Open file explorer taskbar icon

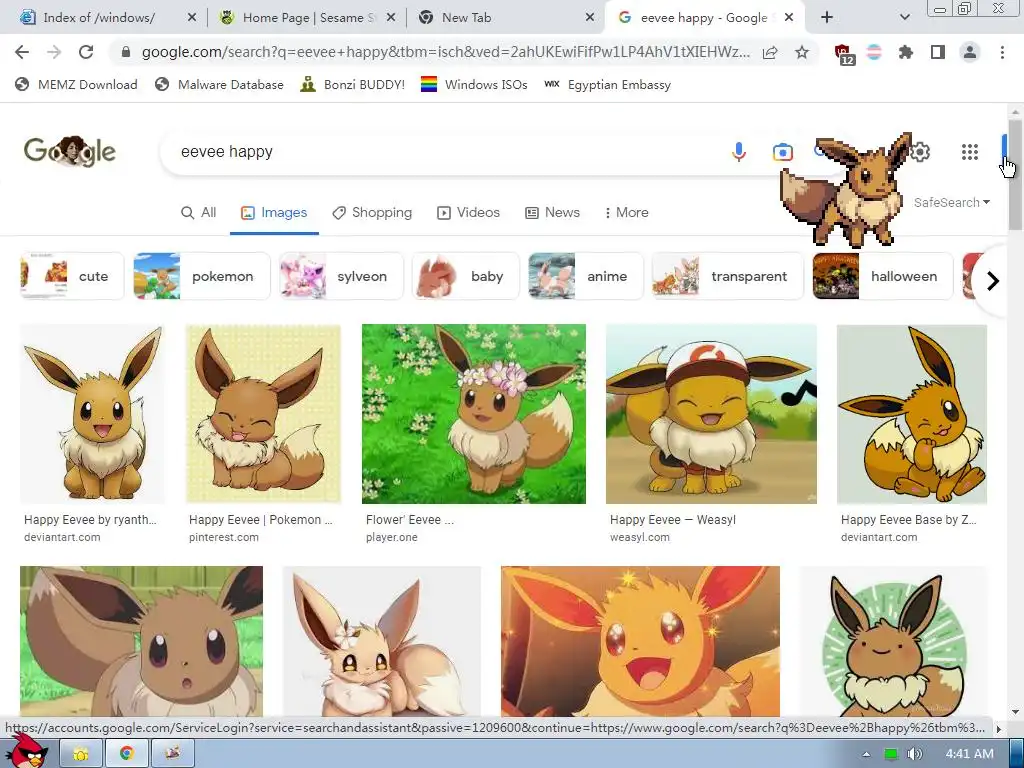[x=81, y=754]
